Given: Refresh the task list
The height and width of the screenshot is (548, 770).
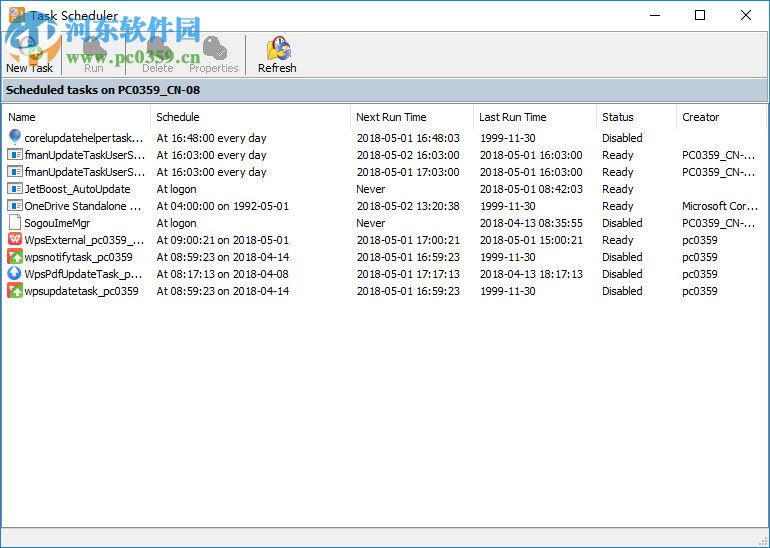Looking at the screenshot, I should [x=277, y=55].
